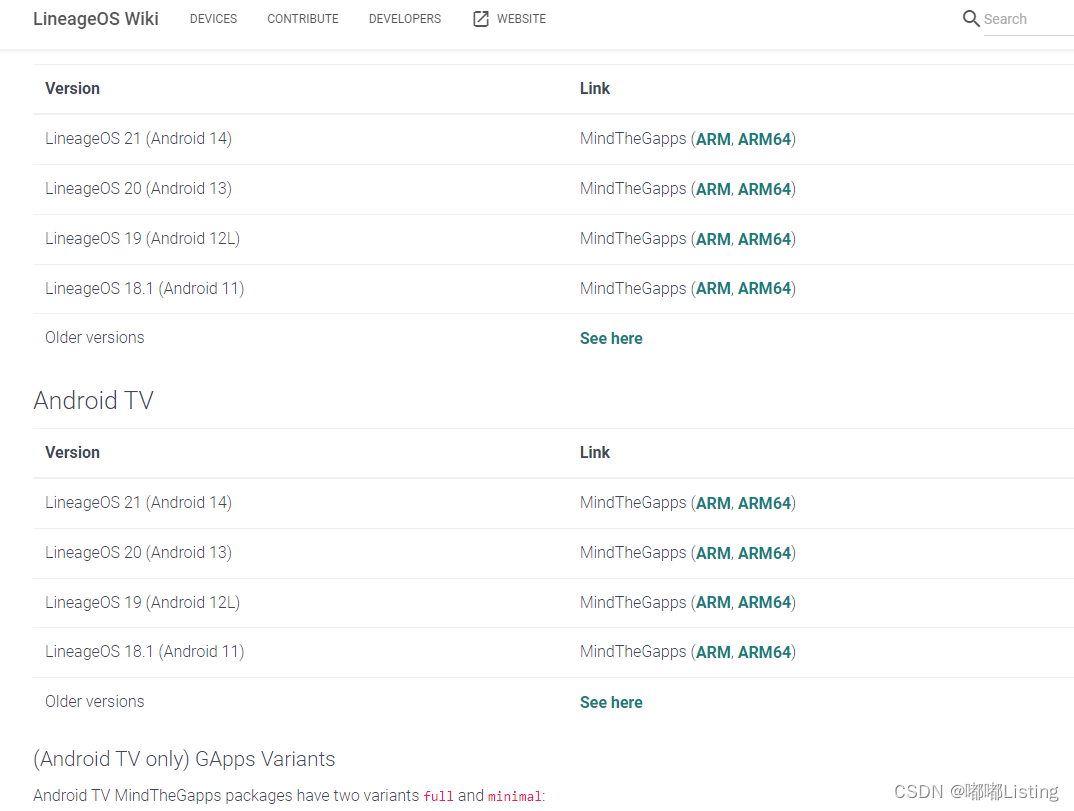This screenshot has width=1074, height=811.
Task: Download ARM64 for Android TV LineageOS 19
Action: pos(764,602)
